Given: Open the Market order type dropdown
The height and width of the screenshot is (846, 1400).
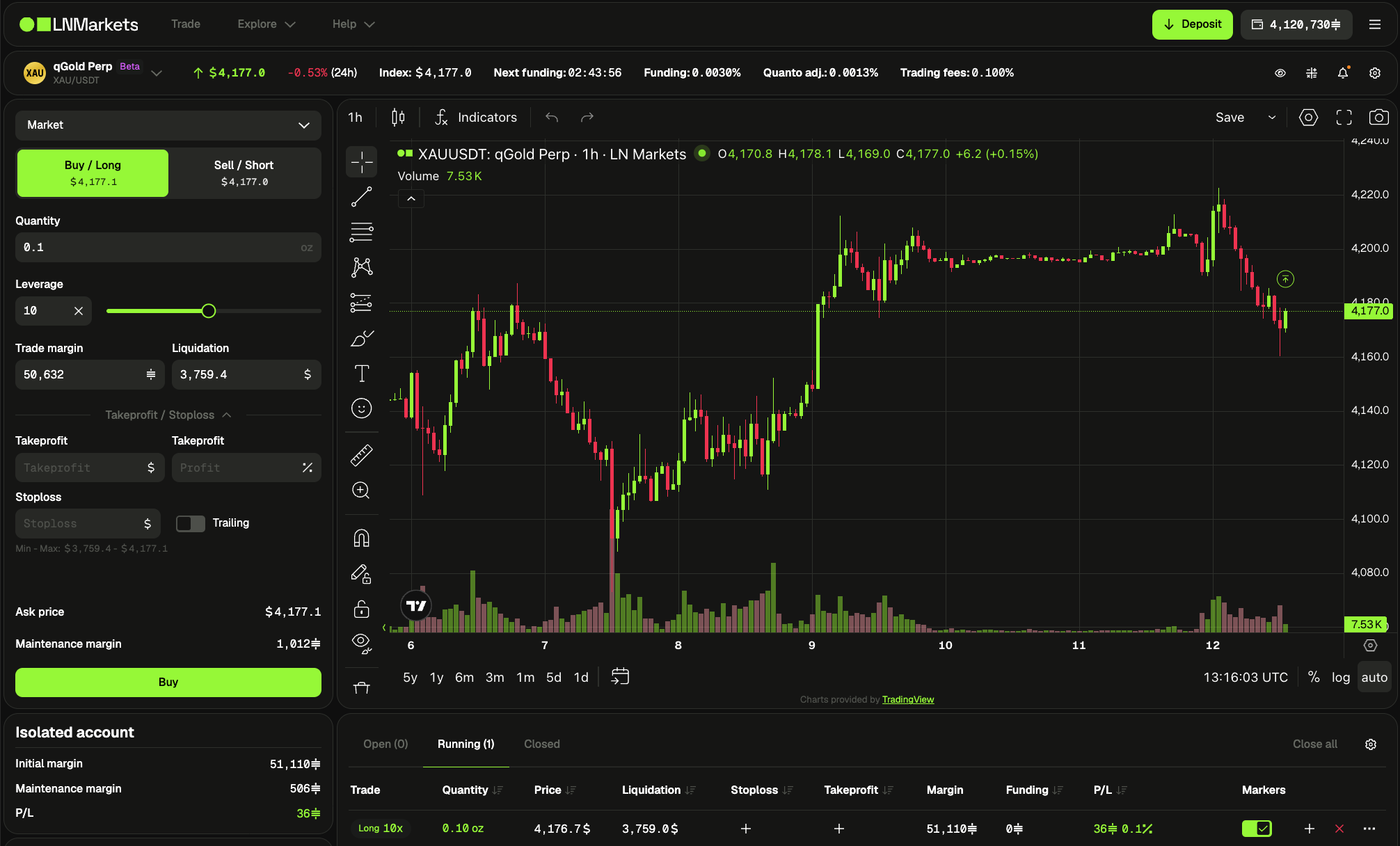Looking at the screenshot, I should (x=168, y=125).
